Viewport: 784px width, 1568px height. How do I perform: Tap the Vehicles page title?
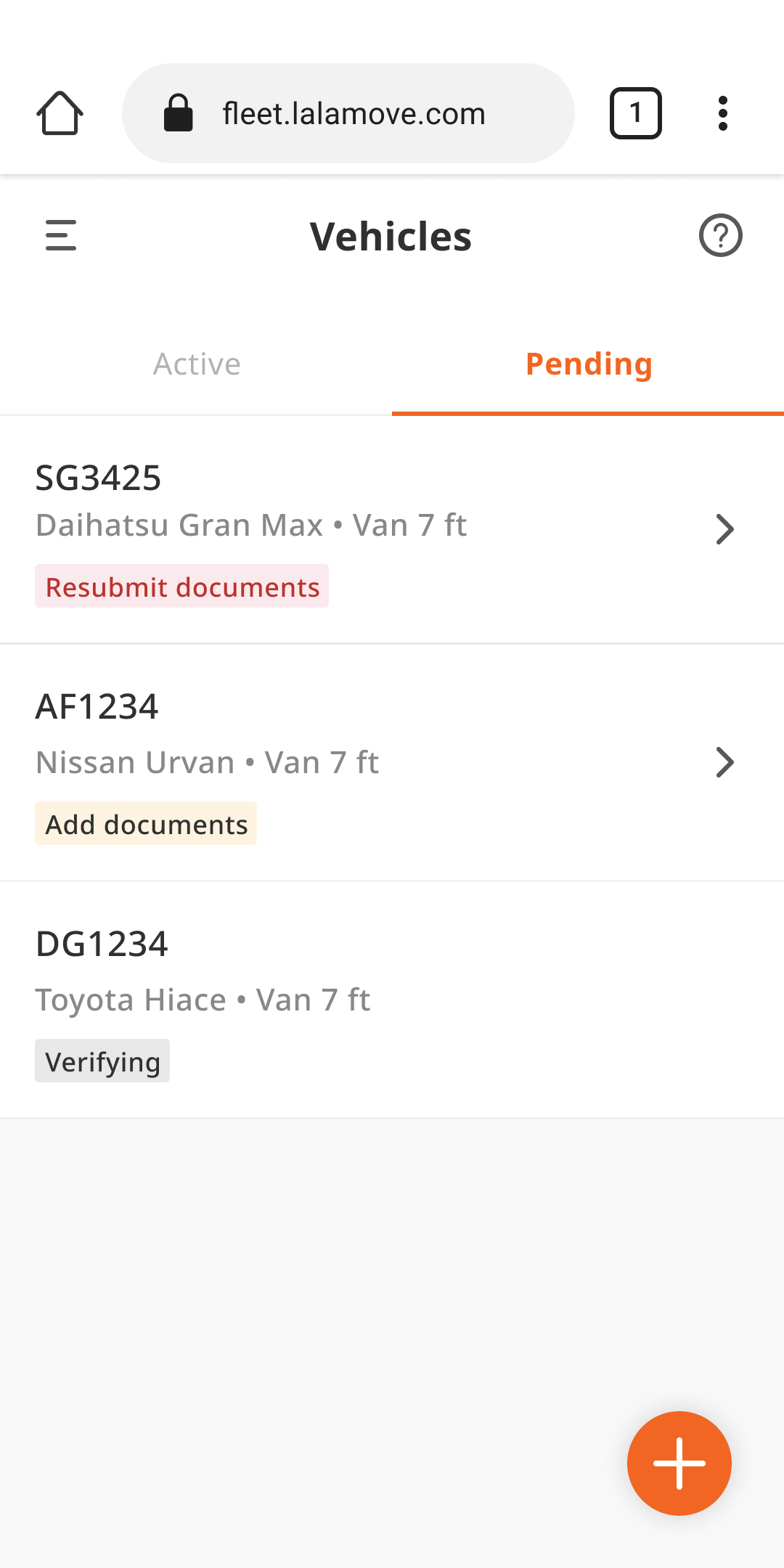click(x=391, y=237)
